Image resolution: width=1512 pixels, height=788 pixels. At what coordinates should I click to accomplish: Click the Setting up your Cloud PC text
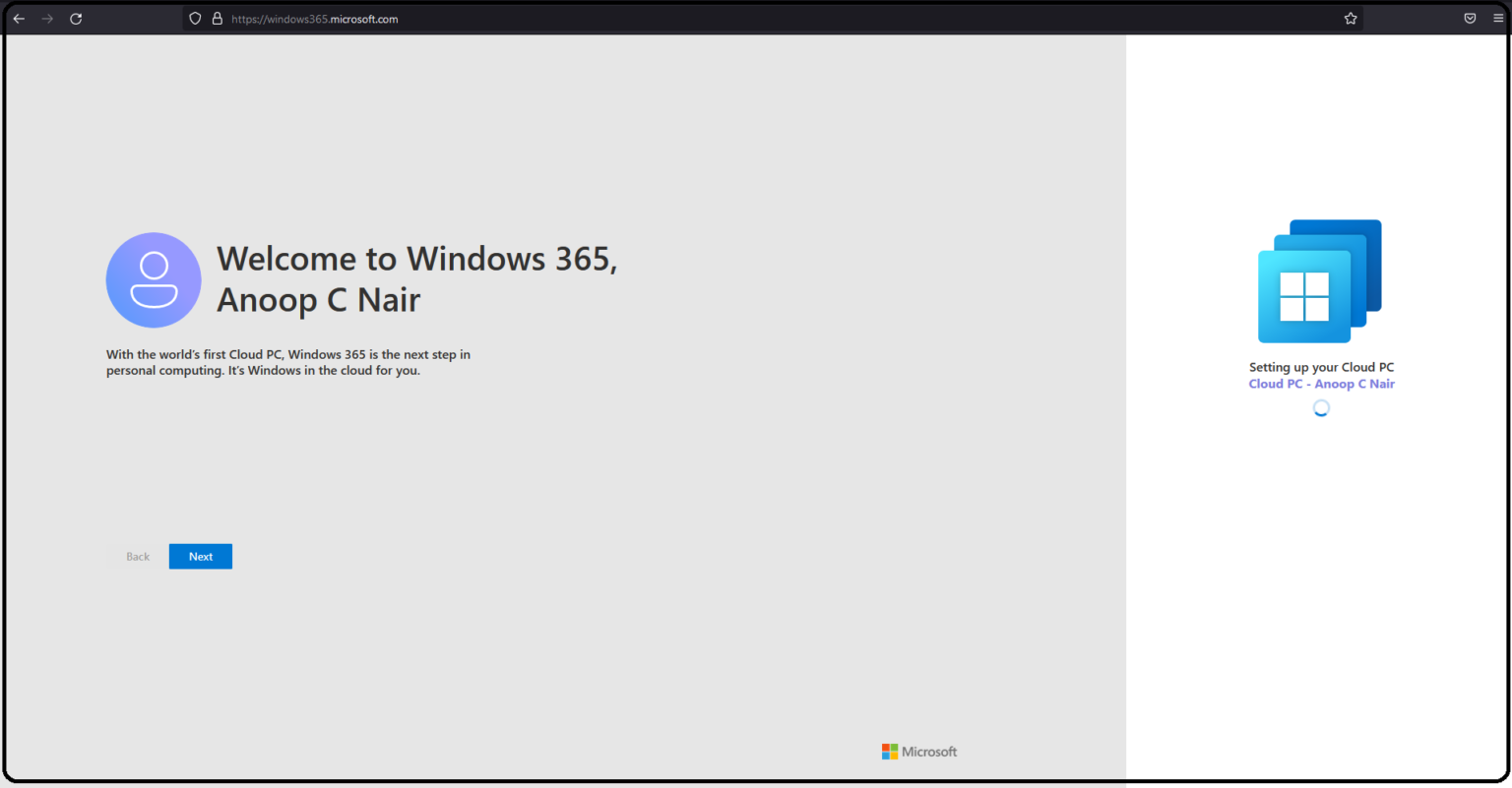pos(1321,367)
